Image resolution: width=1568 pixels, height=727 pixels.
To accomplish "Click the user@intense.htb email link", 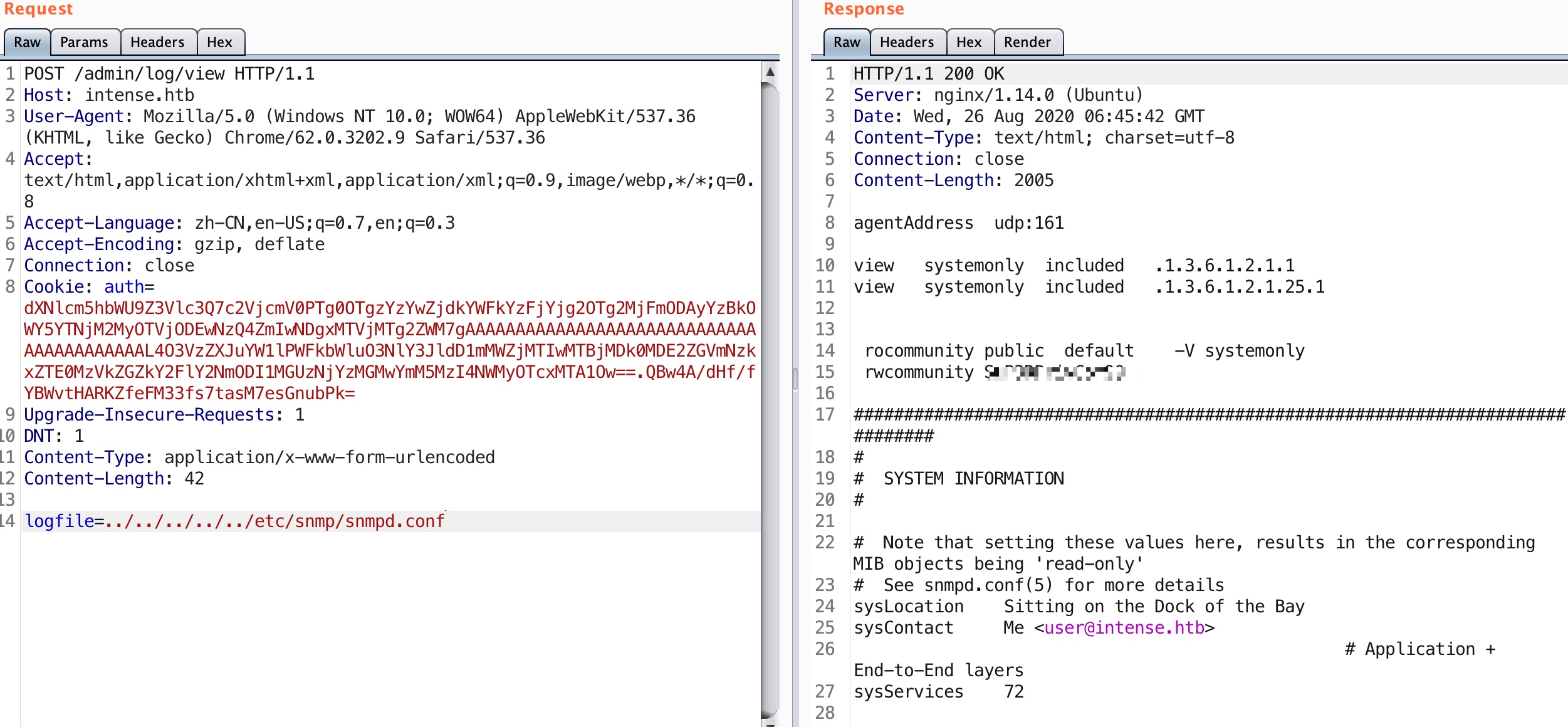I will coord(1124,627).
